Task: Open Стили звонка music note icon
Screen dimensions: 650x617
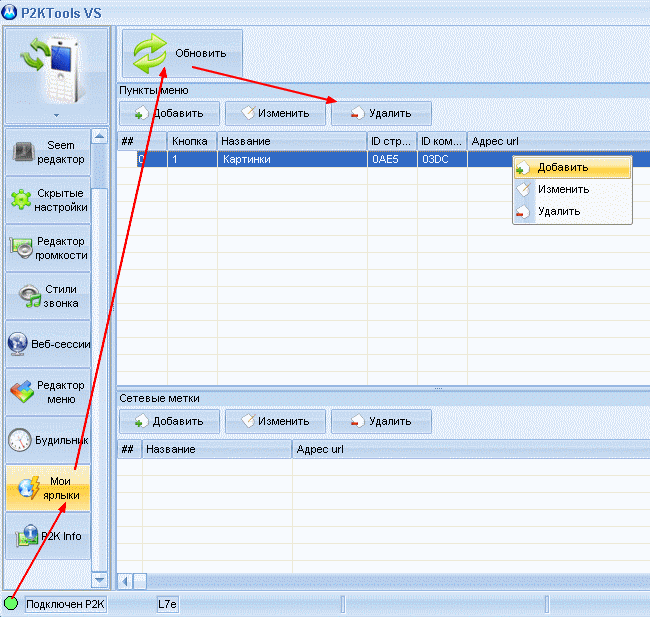Action: (x=30, y=296)
